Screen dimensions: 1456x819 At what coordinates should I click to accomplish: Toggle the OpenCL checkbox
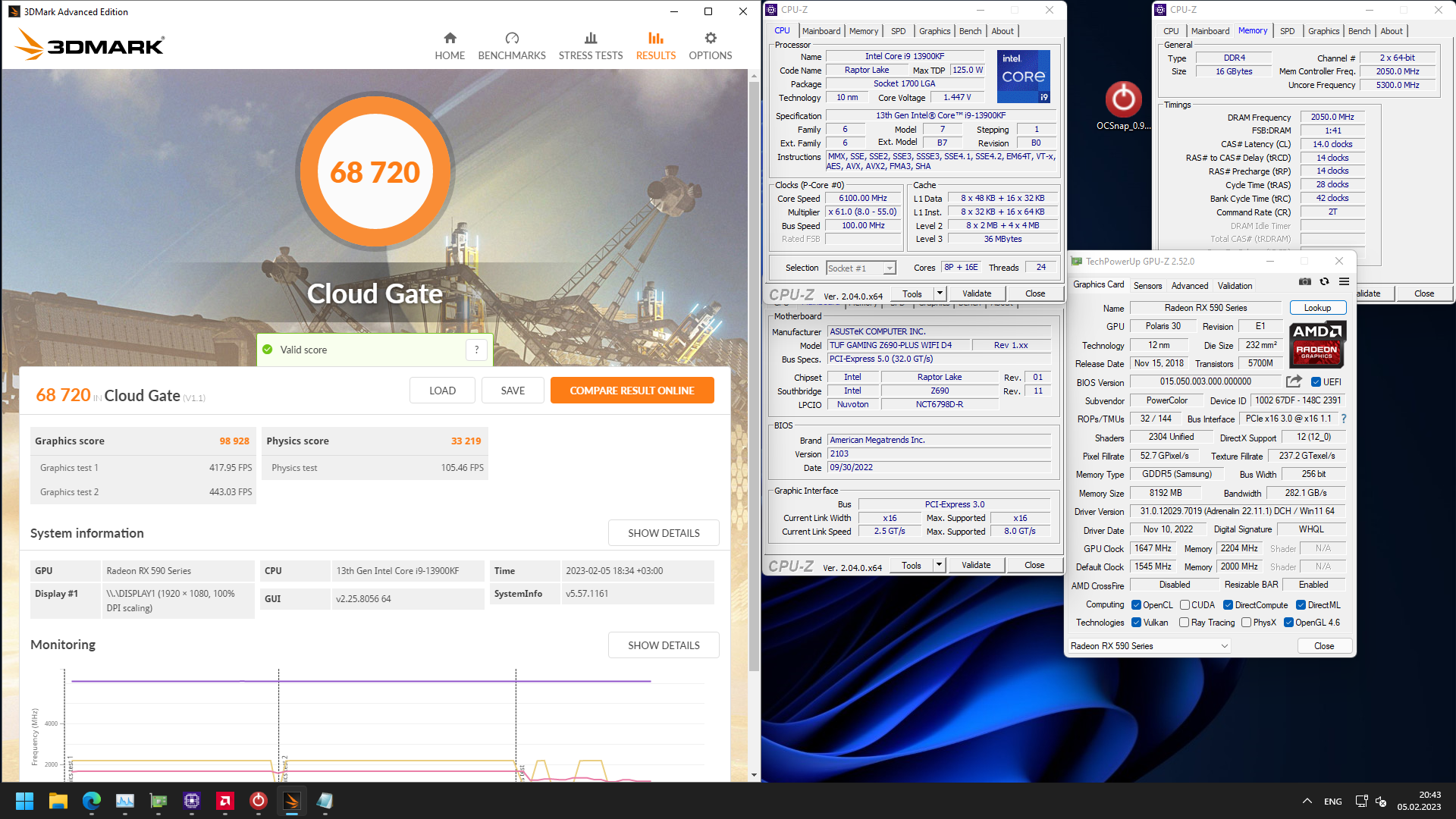(x=1136, y=605)
